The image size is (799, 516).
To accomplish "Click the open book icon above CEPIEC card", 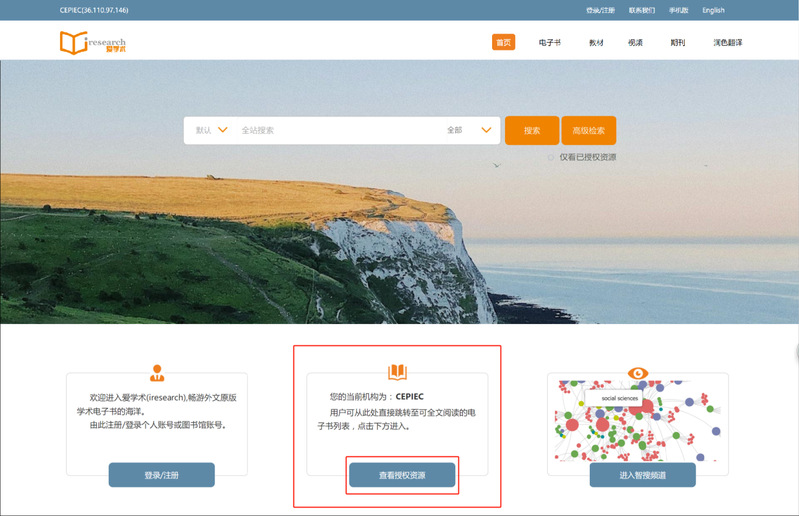I will 397,372.
